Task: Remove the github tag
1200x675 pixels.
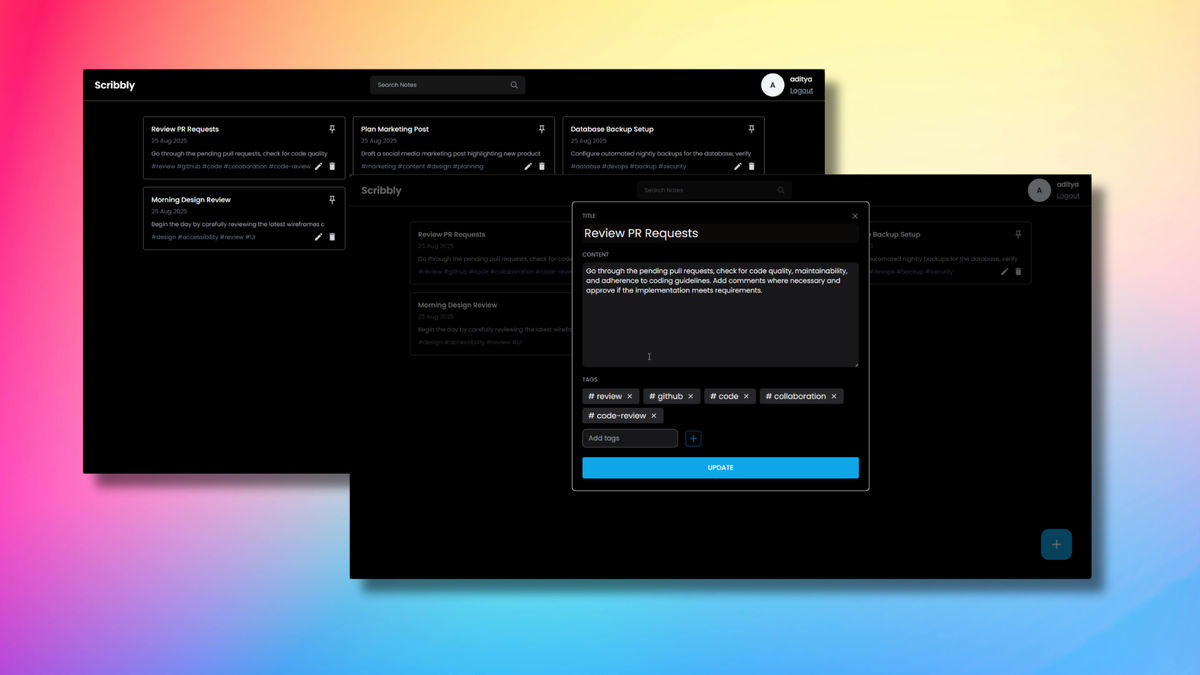Action: 690,396
